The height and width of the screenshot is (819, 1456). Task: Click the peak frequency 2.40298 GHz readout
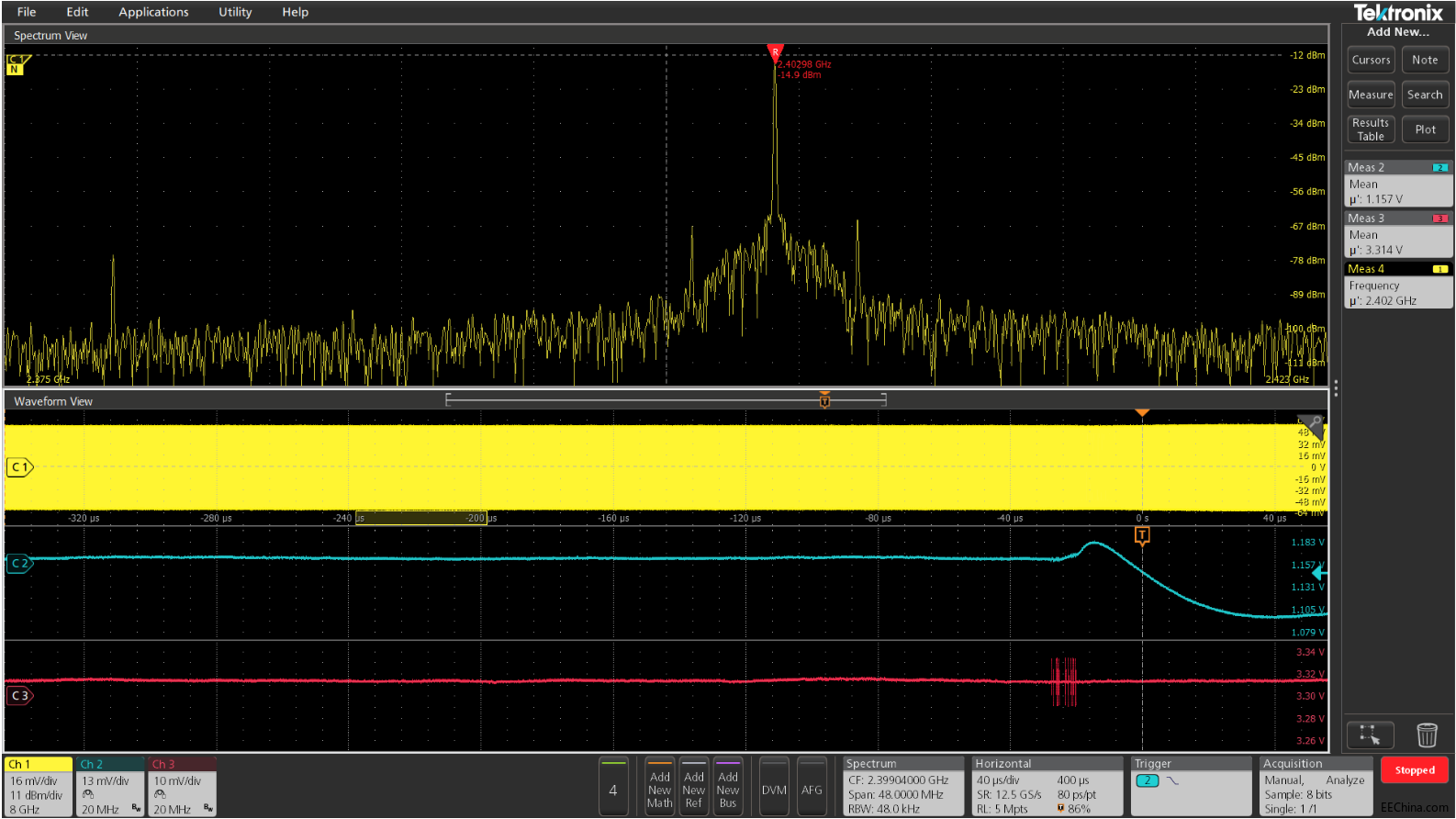pos(804,64)
